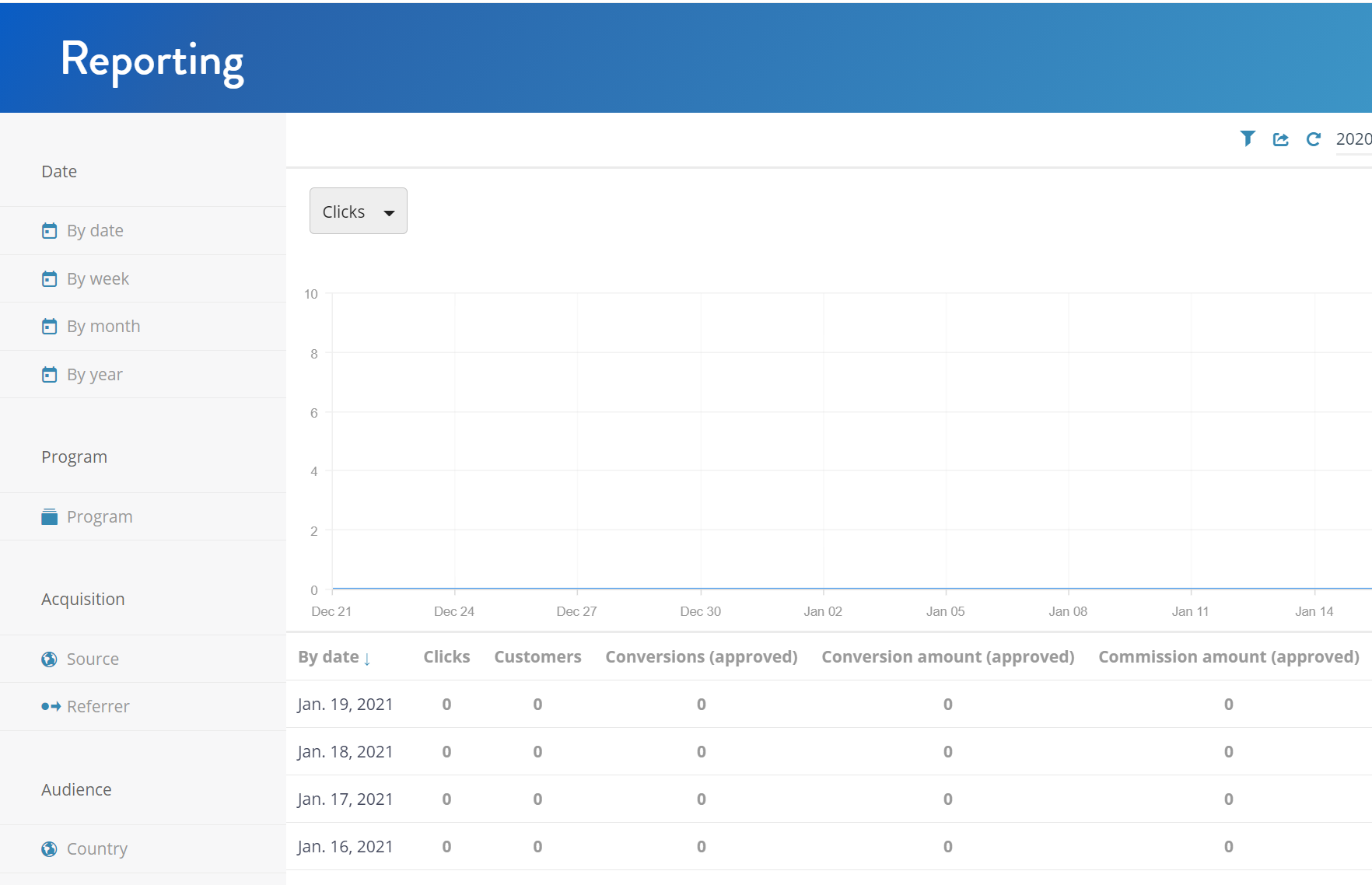Click the Jan 02 axis label
Screen dimensions: 1372x885
[x=823, y=611]
